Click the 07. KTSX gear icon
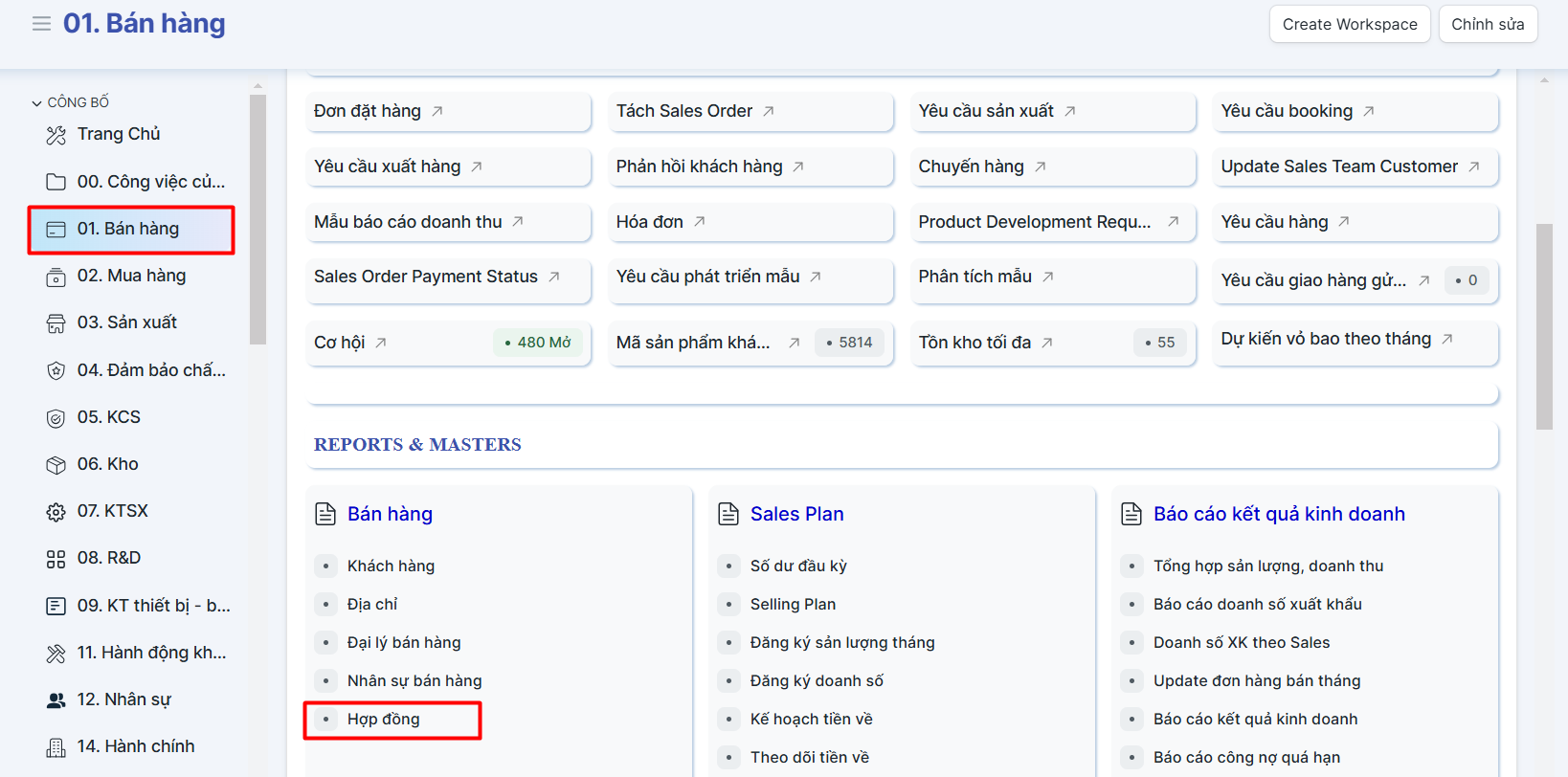The height and width of the screenshot is (777, 1568). (x=56, y=512)
